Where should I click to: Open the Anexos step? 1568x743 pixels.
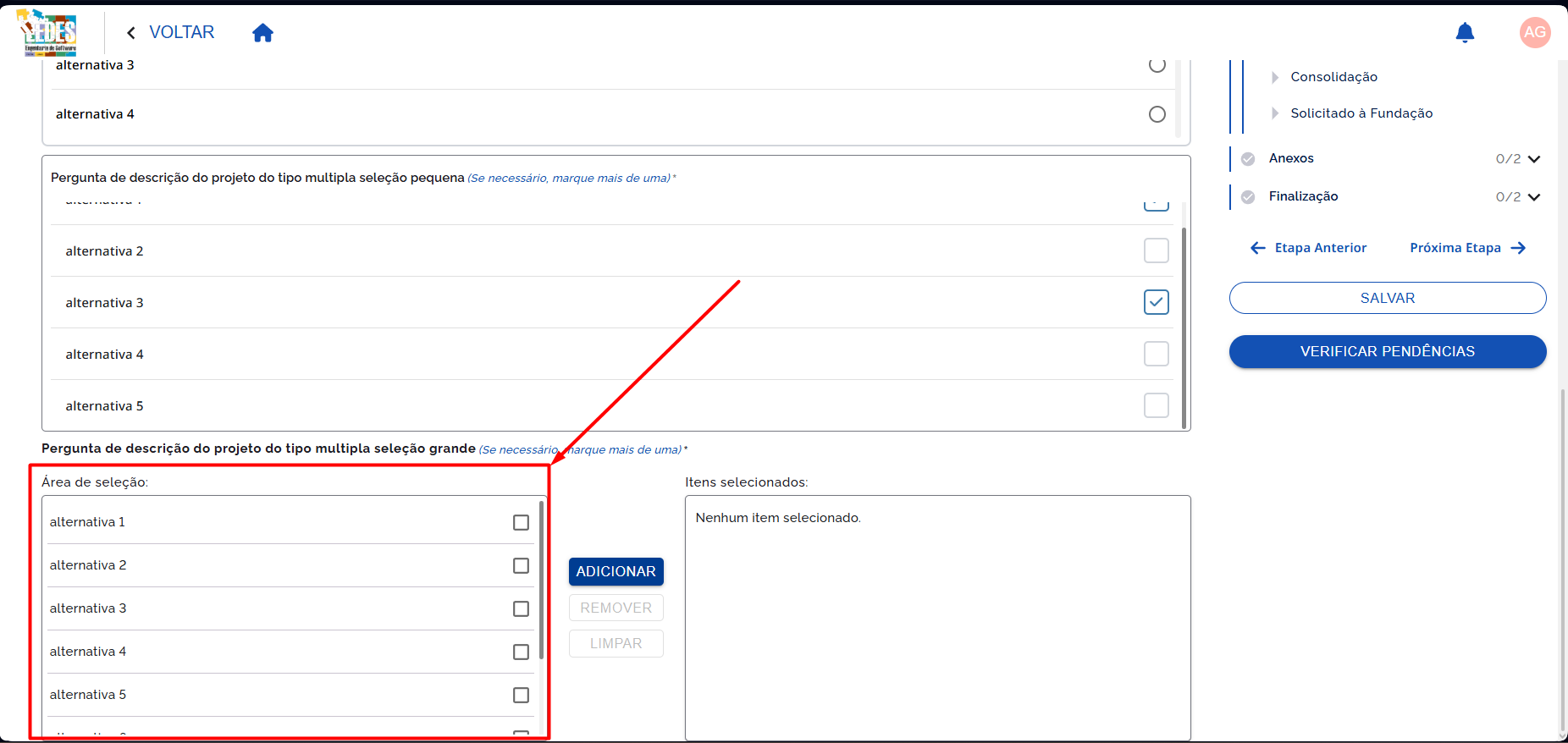[x=1291, y=158]
